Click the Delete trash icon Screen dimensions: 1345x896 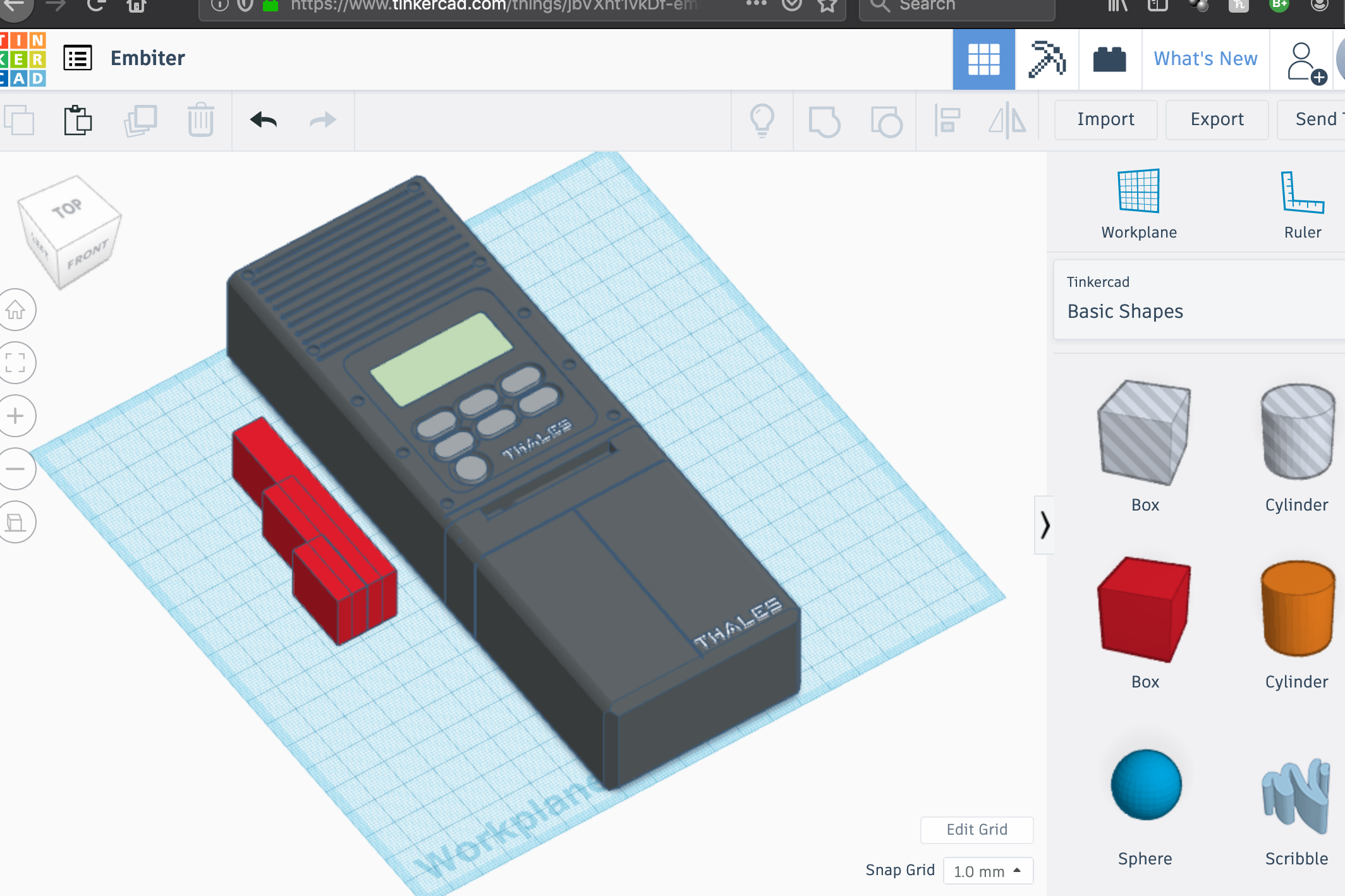click(201, 119)
